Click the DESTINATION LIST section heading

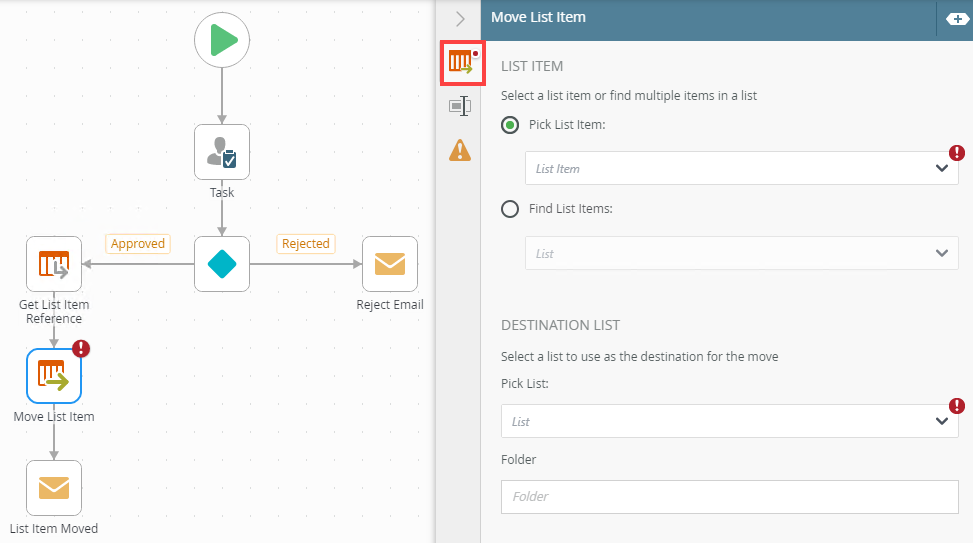pyautogui.click(x=560, y=325)
